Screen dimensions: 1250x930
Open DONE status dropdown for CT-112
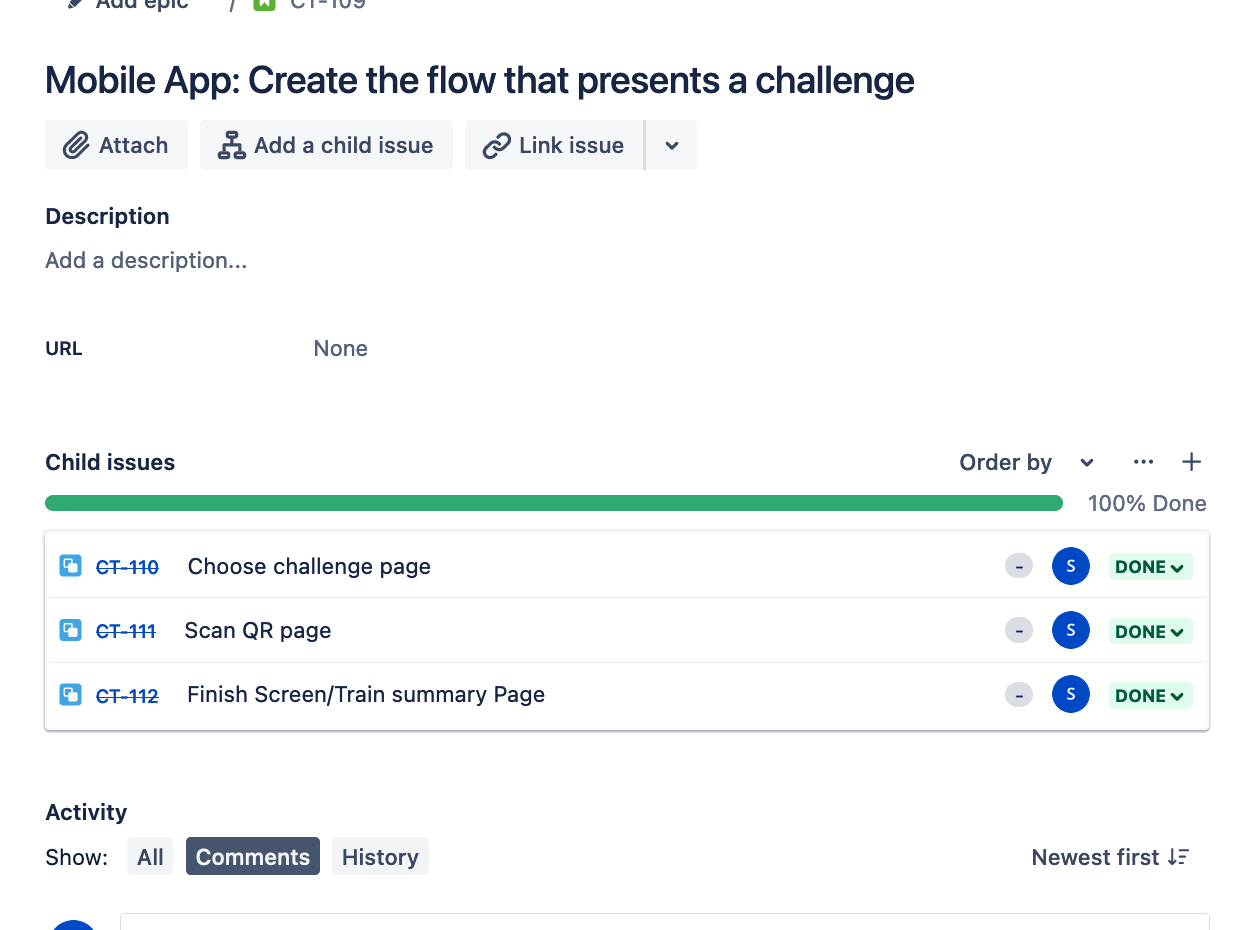coord(1150,695)
